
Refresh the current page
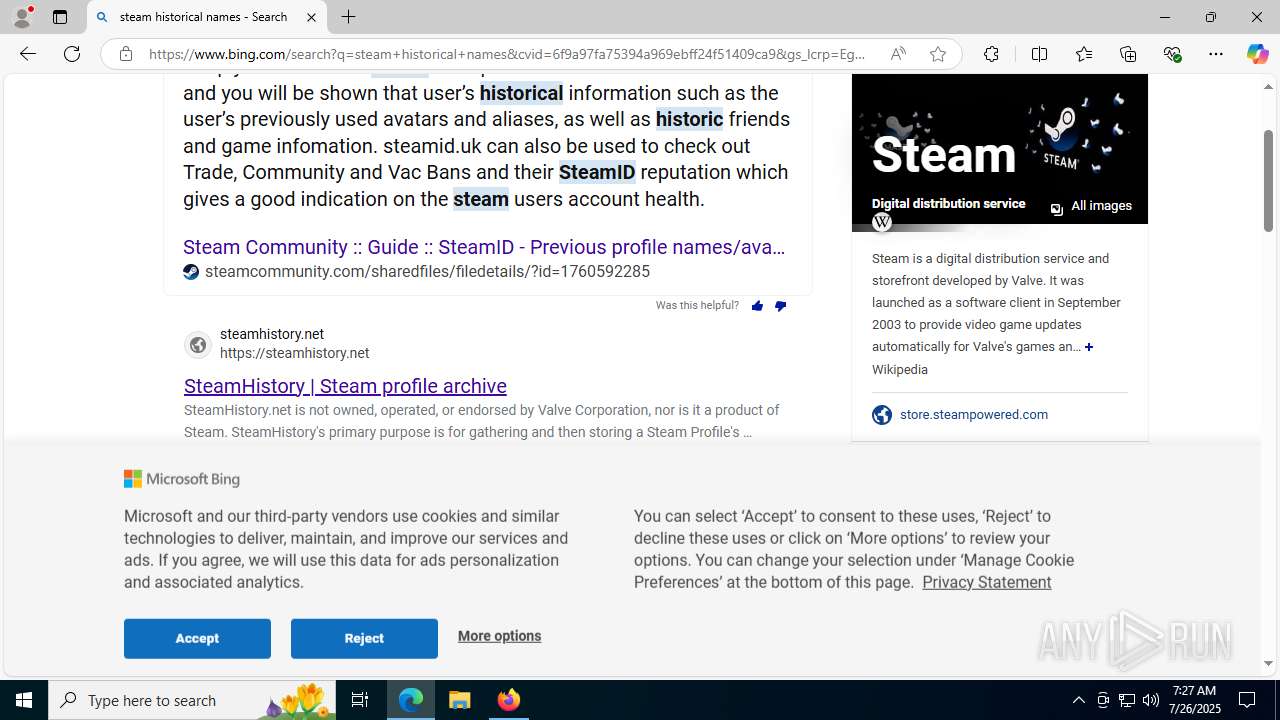(x=72, y=54)
